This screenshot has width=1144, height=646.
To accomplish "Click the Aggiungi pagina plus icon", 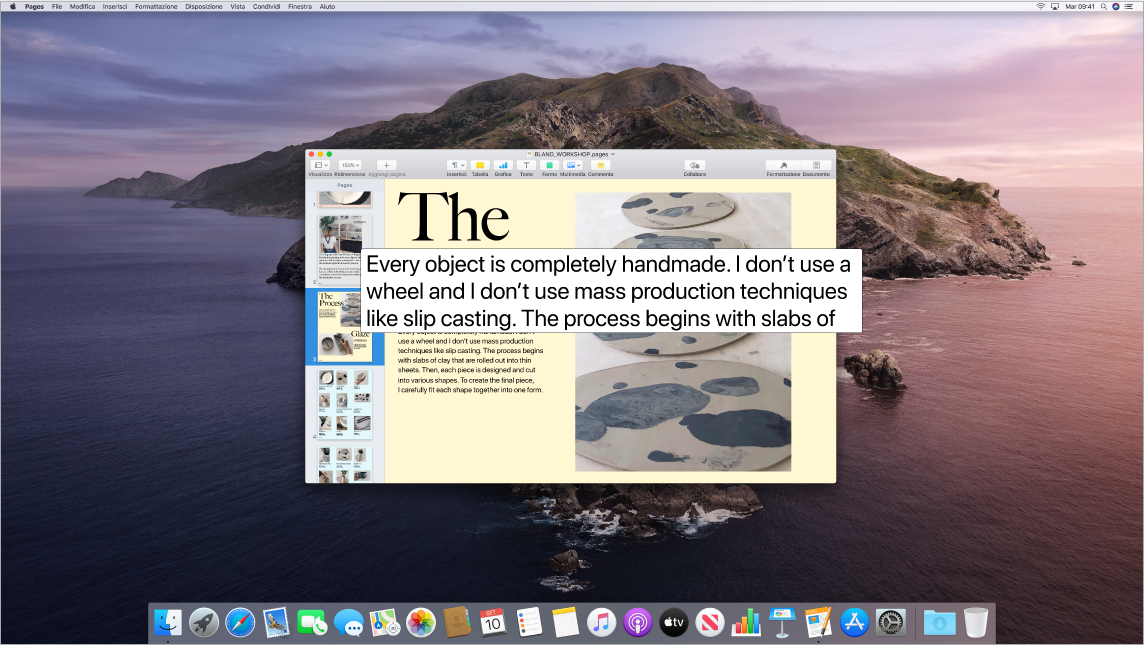I will (x=386, y=165).
